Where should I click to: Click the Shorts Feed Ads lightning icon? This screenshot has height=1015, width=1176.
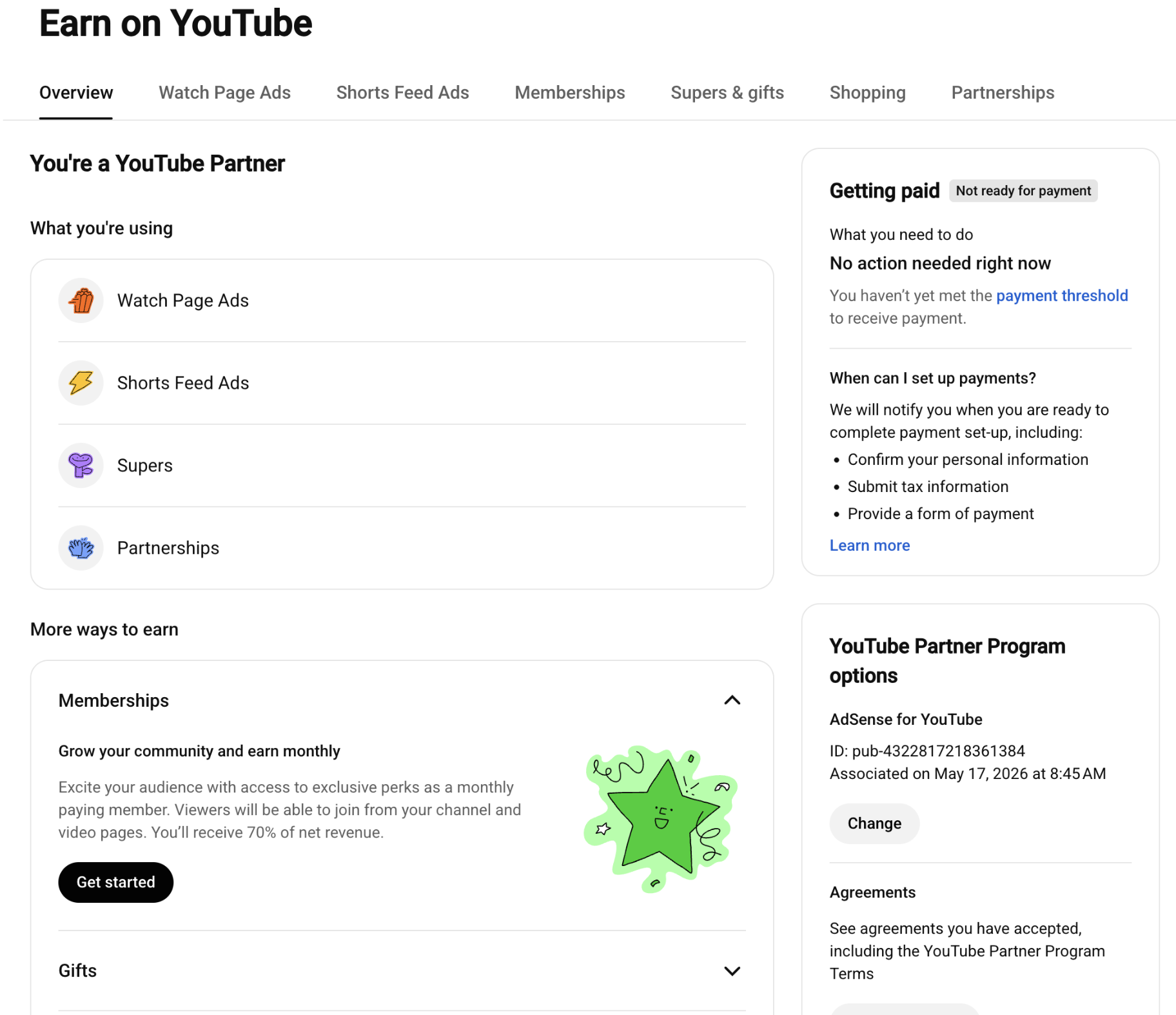coord(81,383)
